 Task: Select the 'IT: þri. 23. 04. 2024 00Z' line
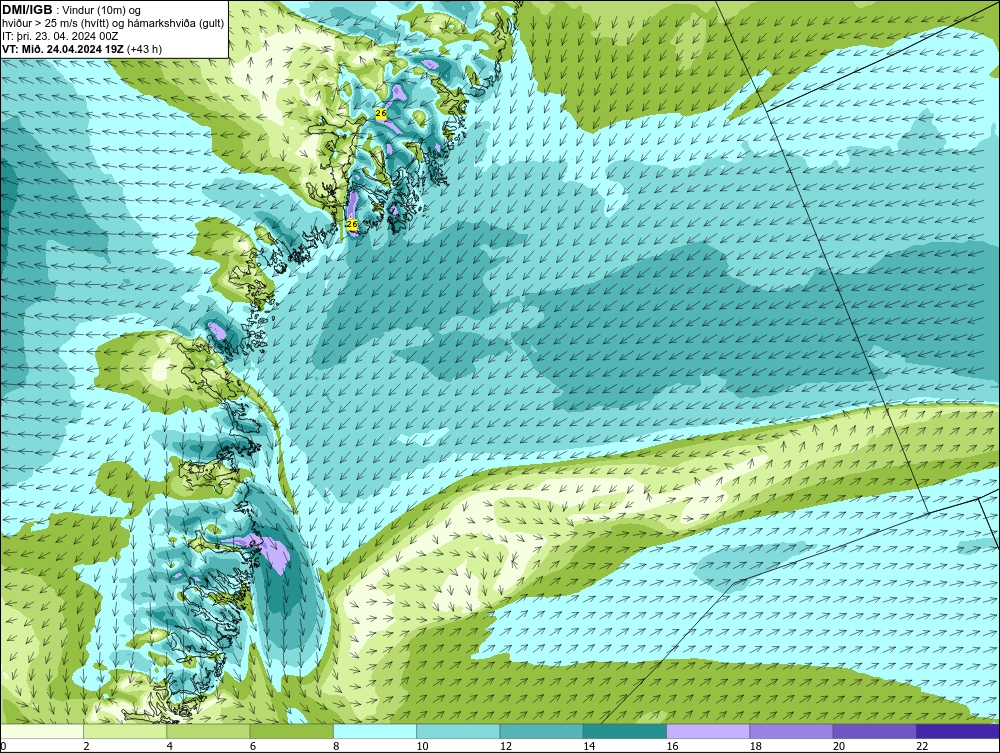coord(60,36)
